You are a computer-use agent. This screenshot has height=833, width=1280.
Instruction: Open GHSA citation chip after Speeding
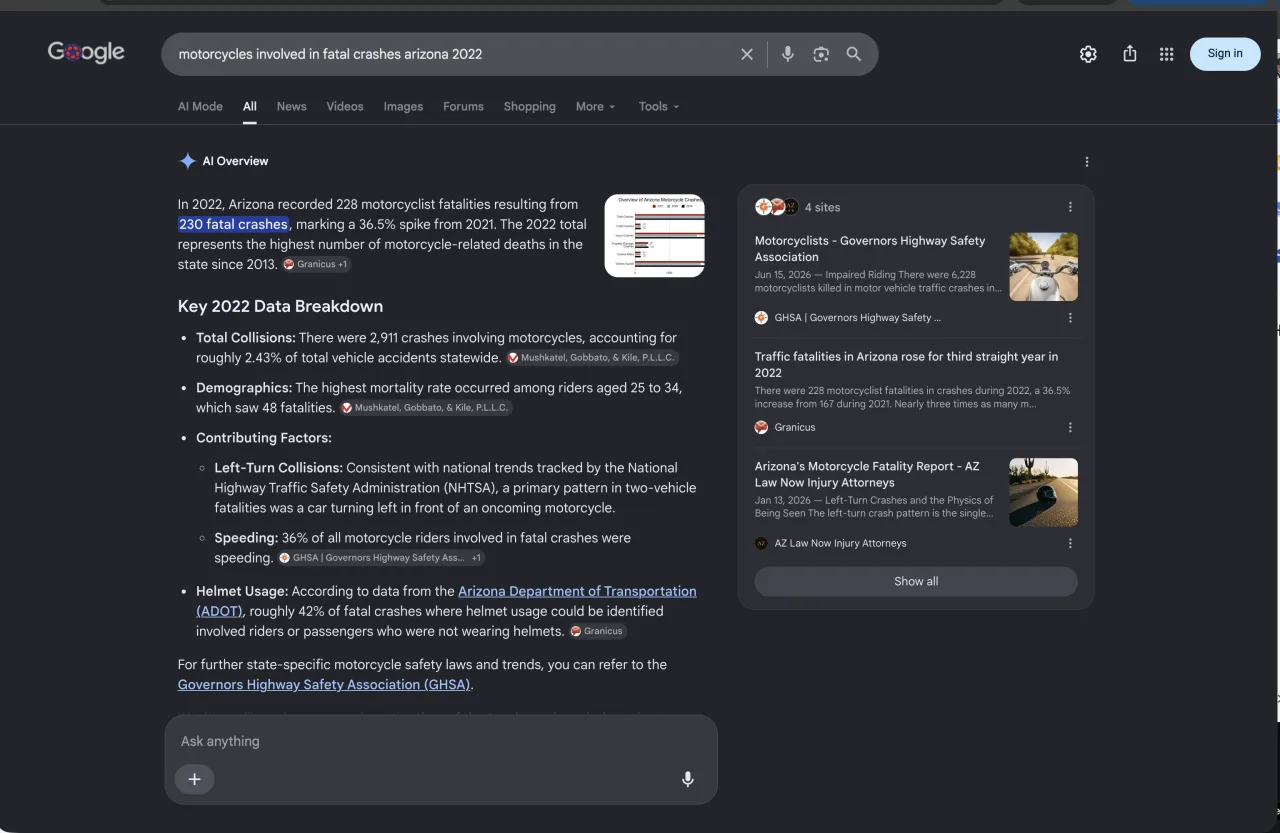(x=381, y=558)
